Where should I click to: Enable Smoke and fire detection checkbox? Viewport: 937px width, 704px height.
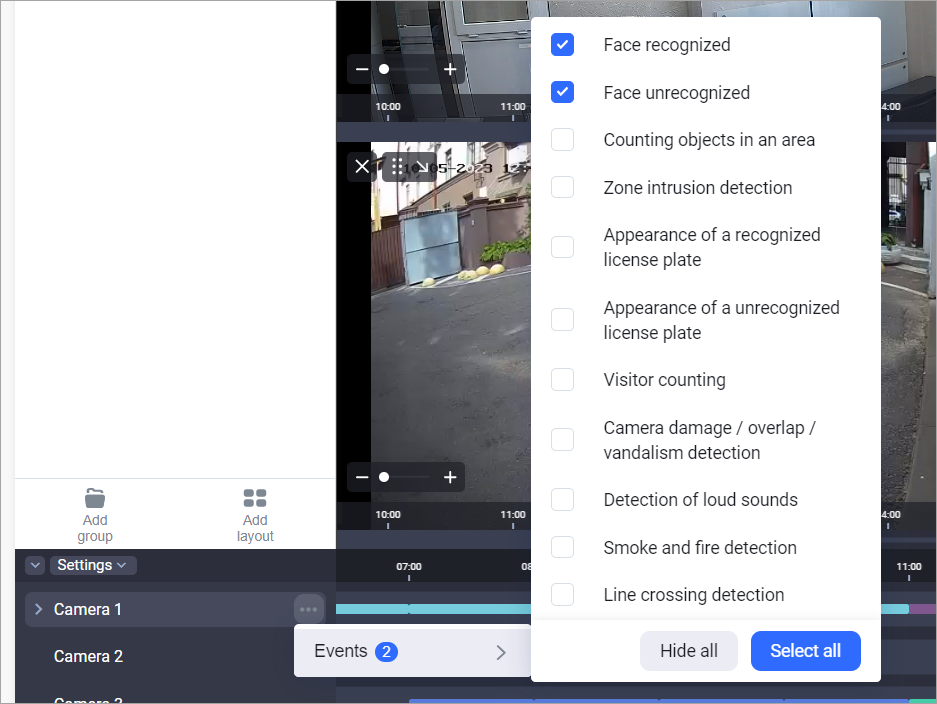pos(563,547)
